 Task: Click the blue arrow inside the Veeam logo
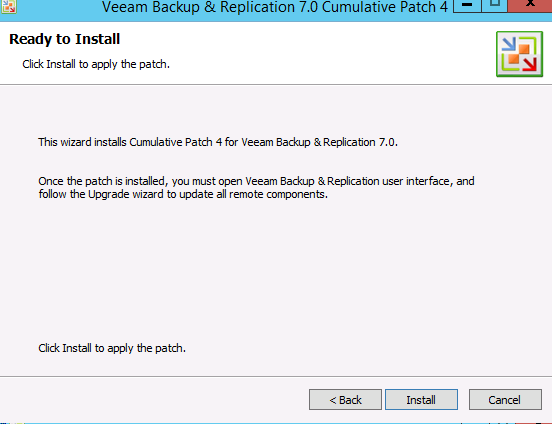[509, 45]
